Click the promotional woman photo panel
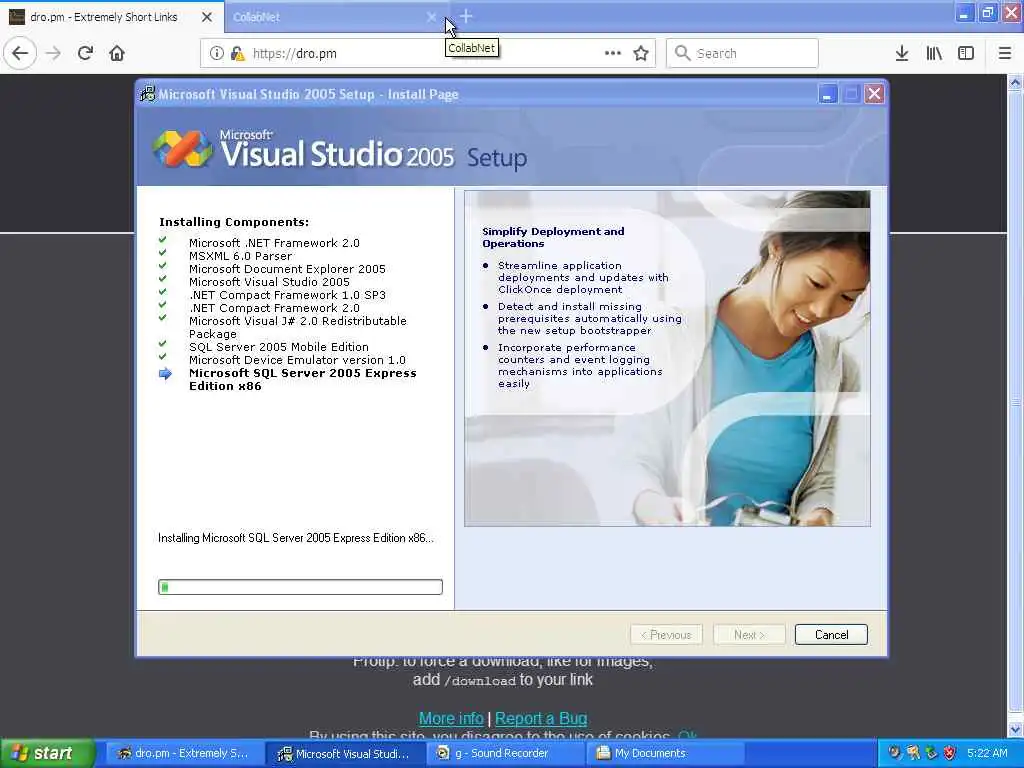 [667, 359]
